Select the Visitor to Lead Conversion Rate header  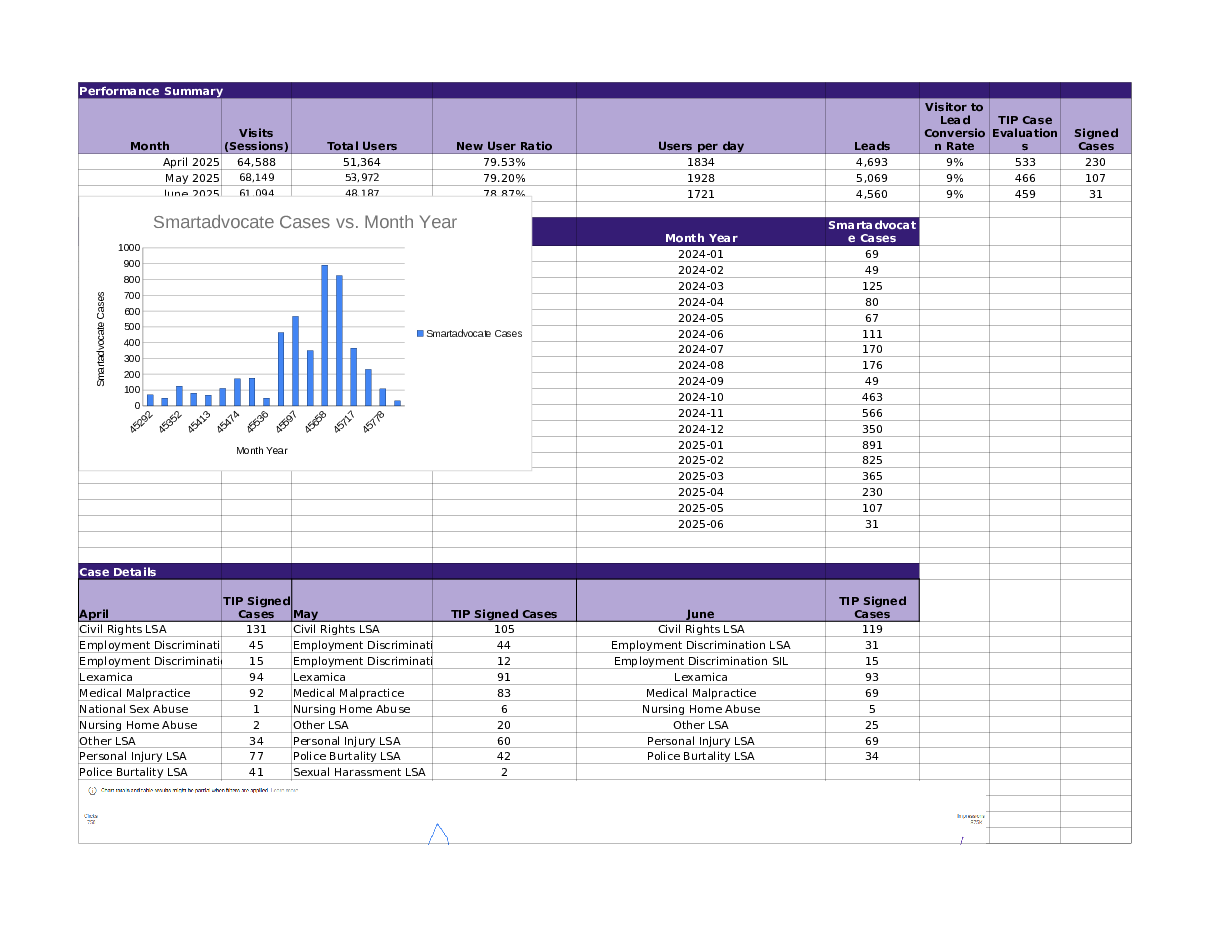(x=953, y=126)
